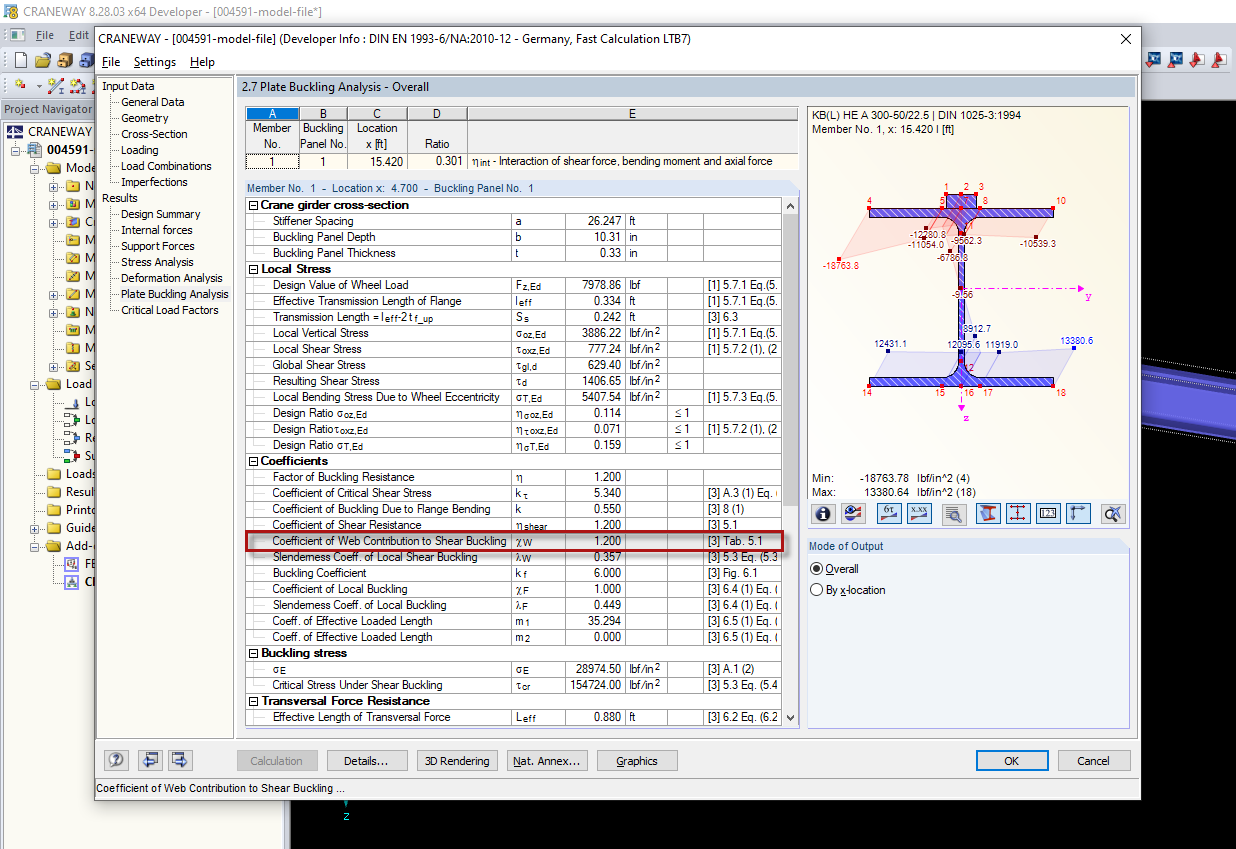Collapse the Crane girder cross-section group

tap(254, 205)
